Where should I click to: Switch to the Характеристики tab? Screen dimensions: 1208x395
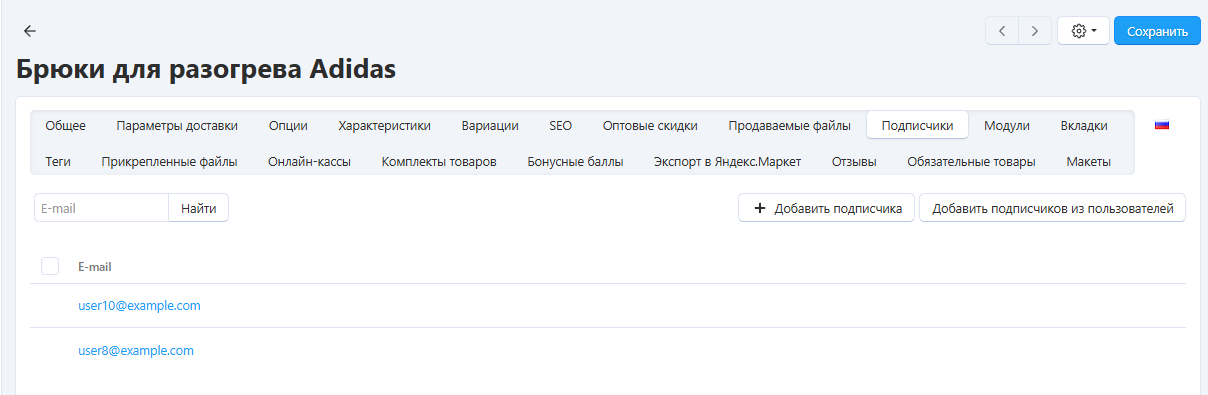click(x=385, y=126)
